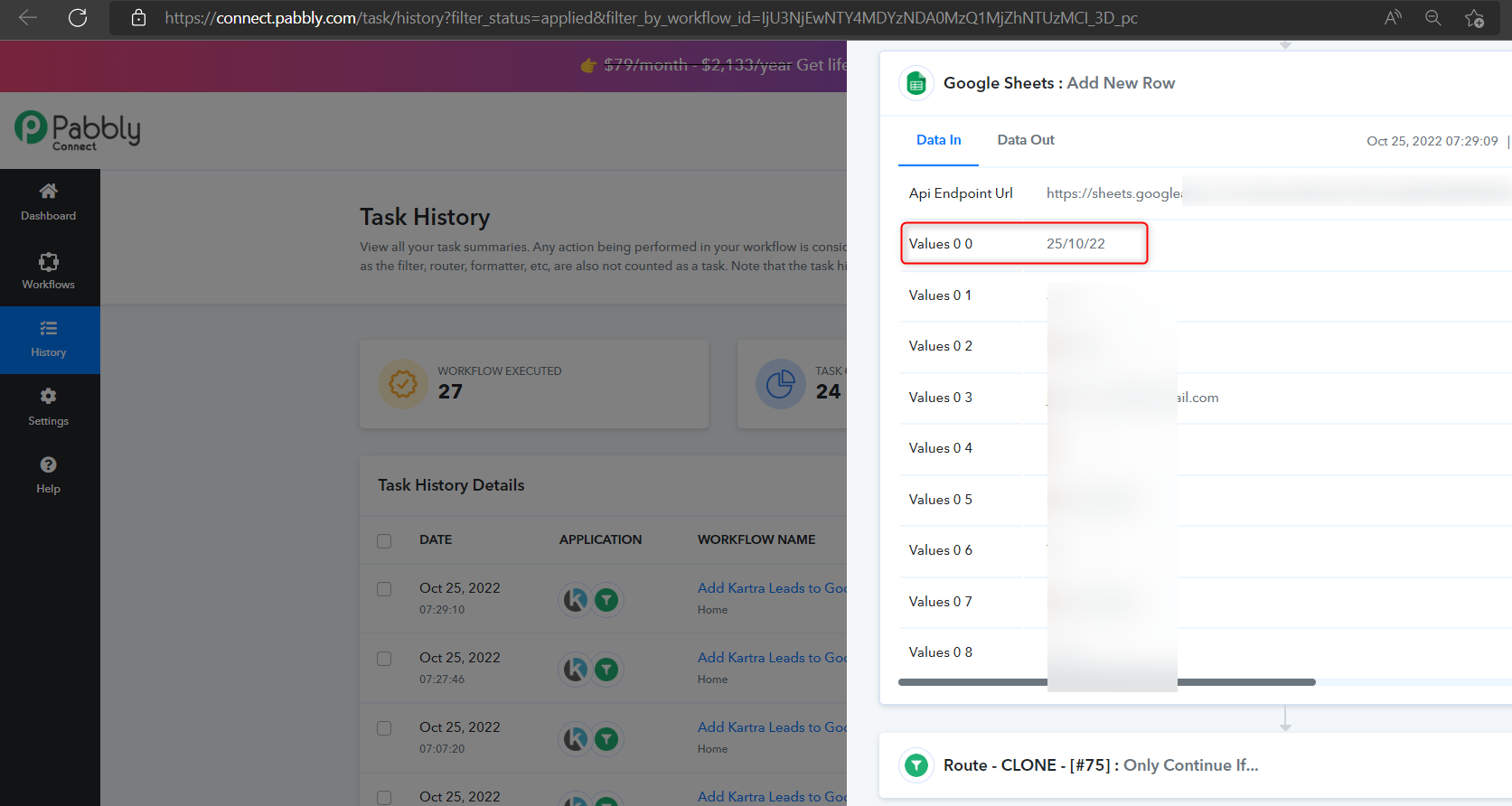View site information via the lock icon
The width and height of the screenshot is (1512, 806).
(138, 18)
